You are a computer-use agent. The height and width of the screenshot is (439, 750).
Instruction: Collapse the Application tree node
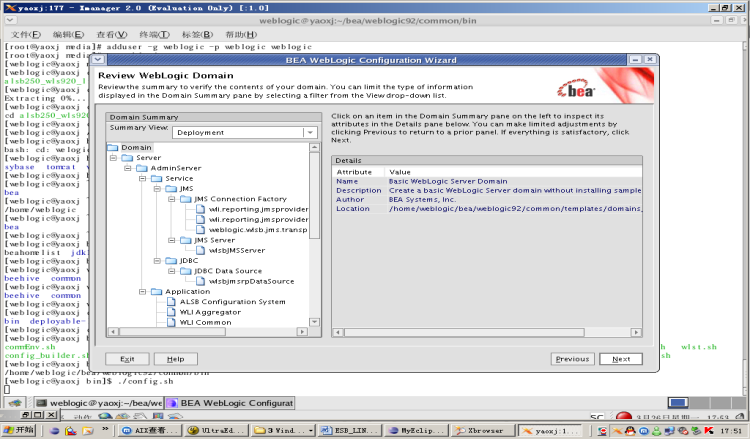(x=143, y=291)
